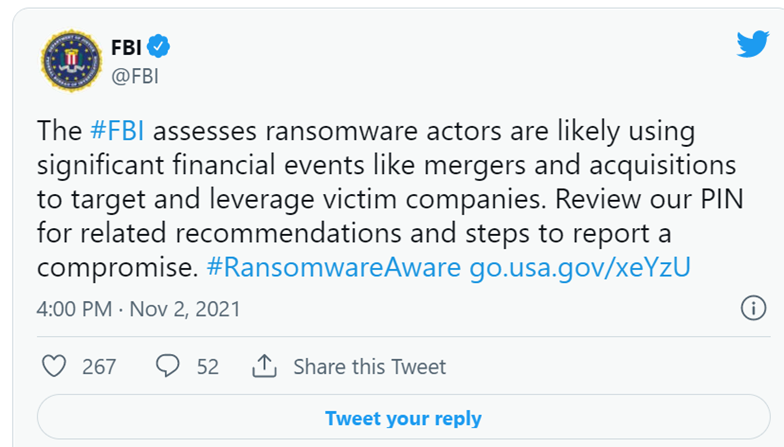The width and height of the screenshot is (784, 447).
Task: Click the share upload arrow icon
Action: [264, 366]
